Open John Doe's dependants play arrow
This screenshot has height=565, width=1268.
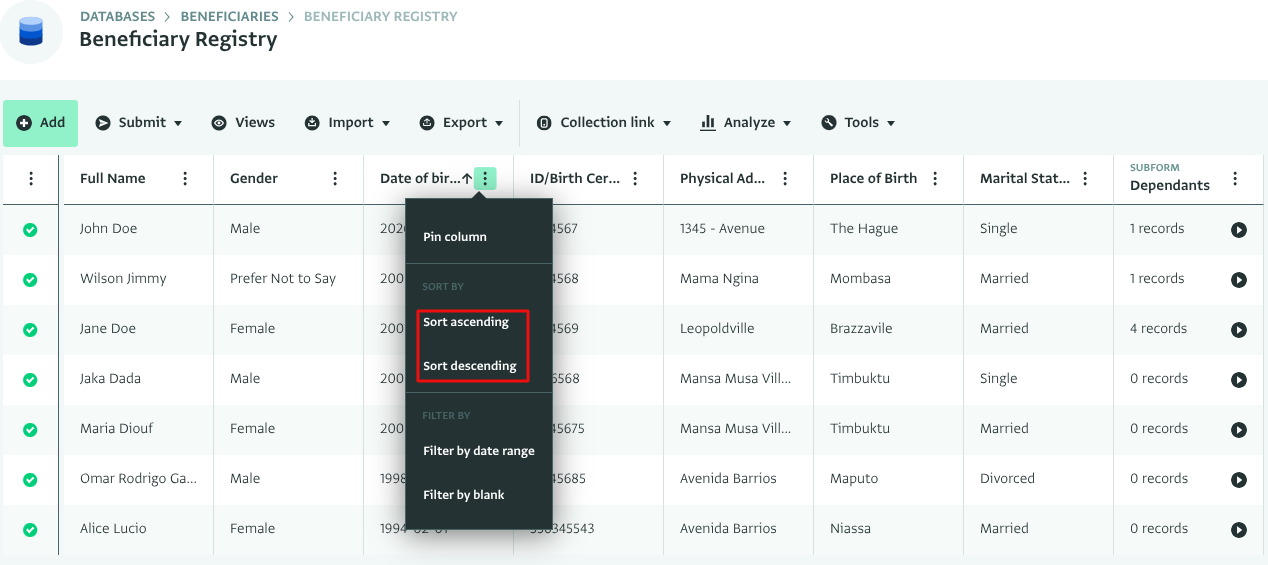(x=1239, y=230)
